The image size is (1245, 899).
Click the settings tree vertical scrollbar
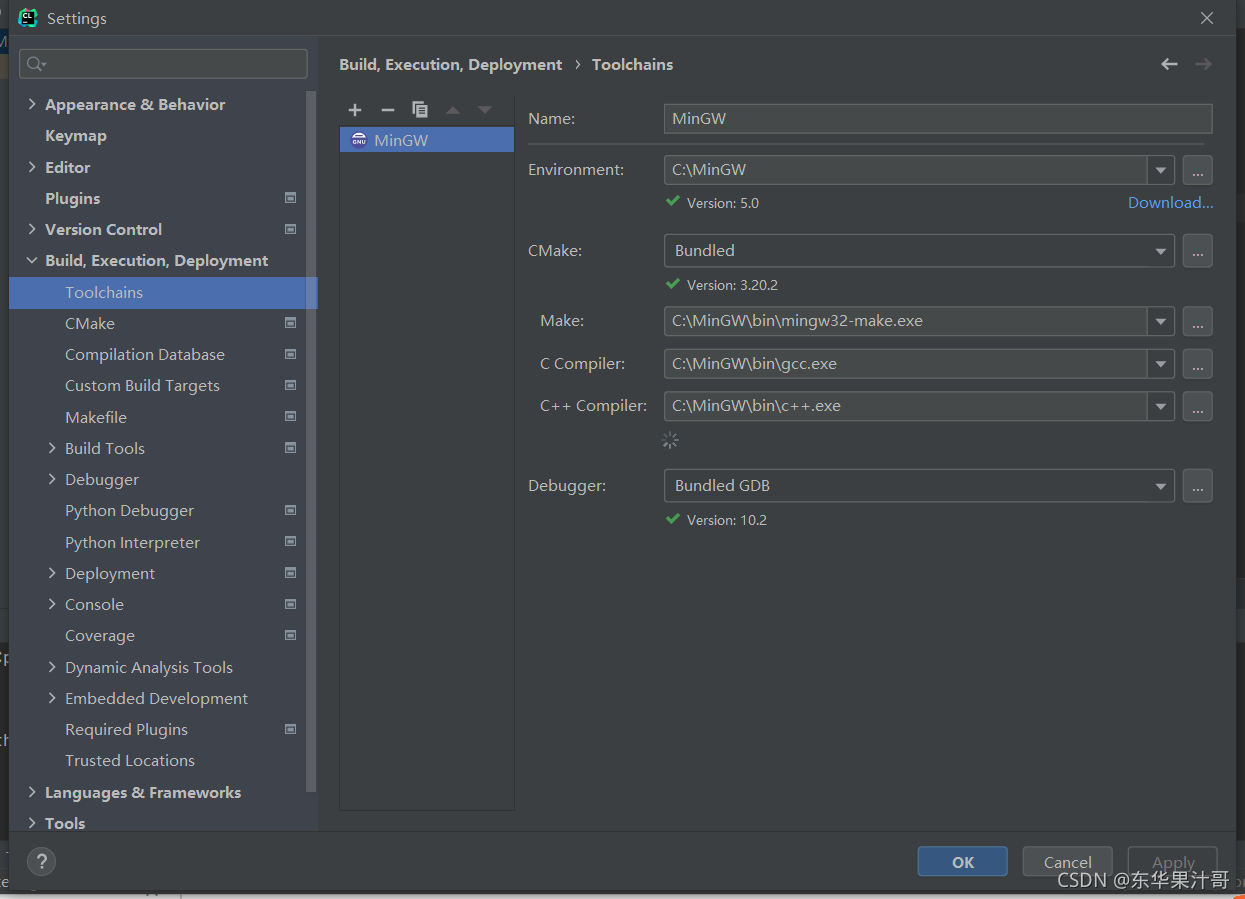pos(312,440)
